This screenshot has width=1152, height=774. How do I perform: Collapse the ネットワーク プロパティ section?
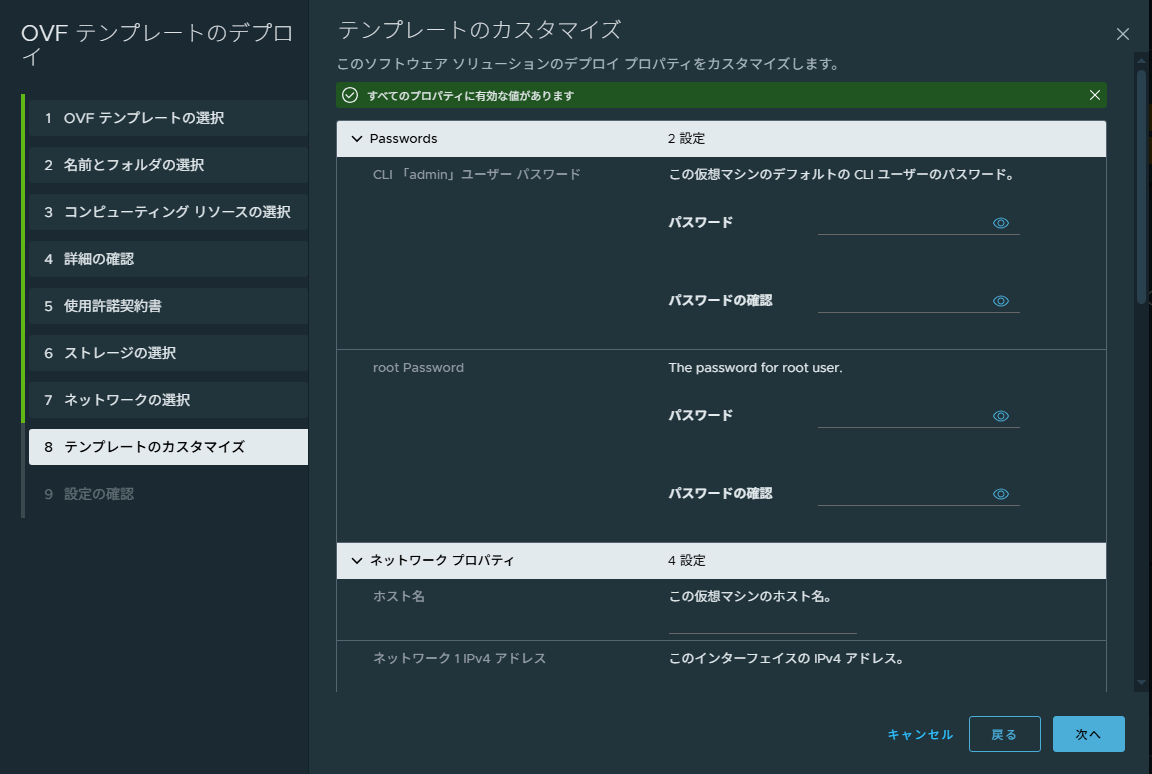357,561
